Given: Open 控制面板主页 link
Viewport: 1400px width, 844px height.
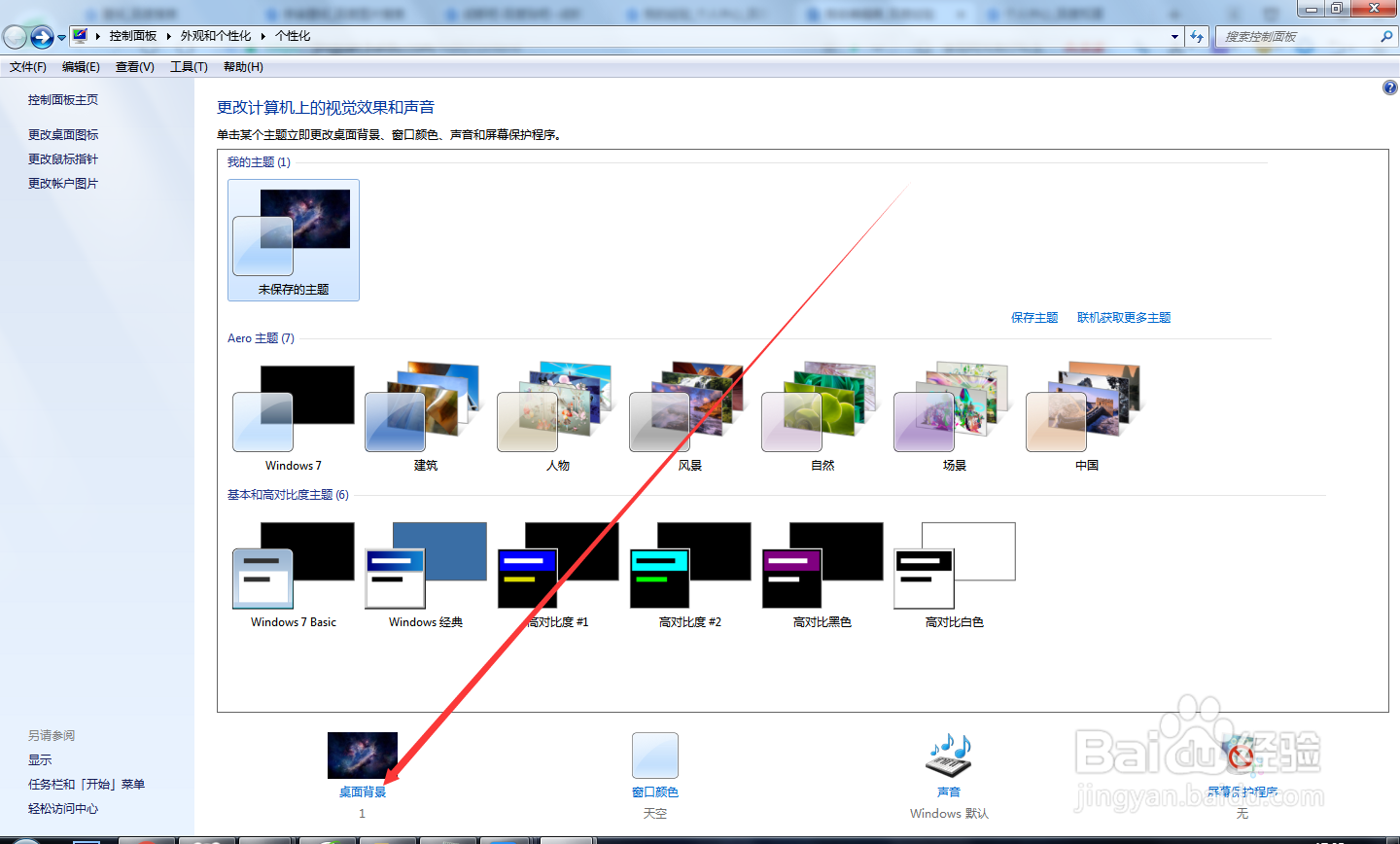Looking at the screenshot, I should pos(63,100).
